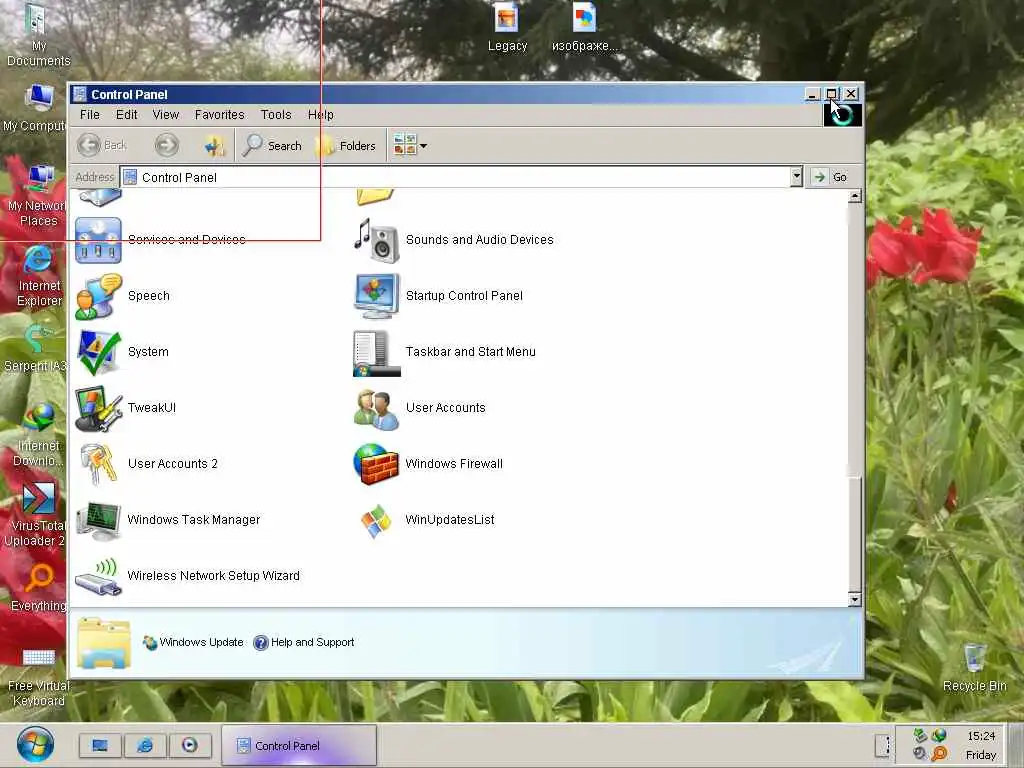Image resolution: width=1024 pixels, height=768 pixels.
Task: Open the Taskbar and Start Menu icon
Action: click(x=376, y=353)
